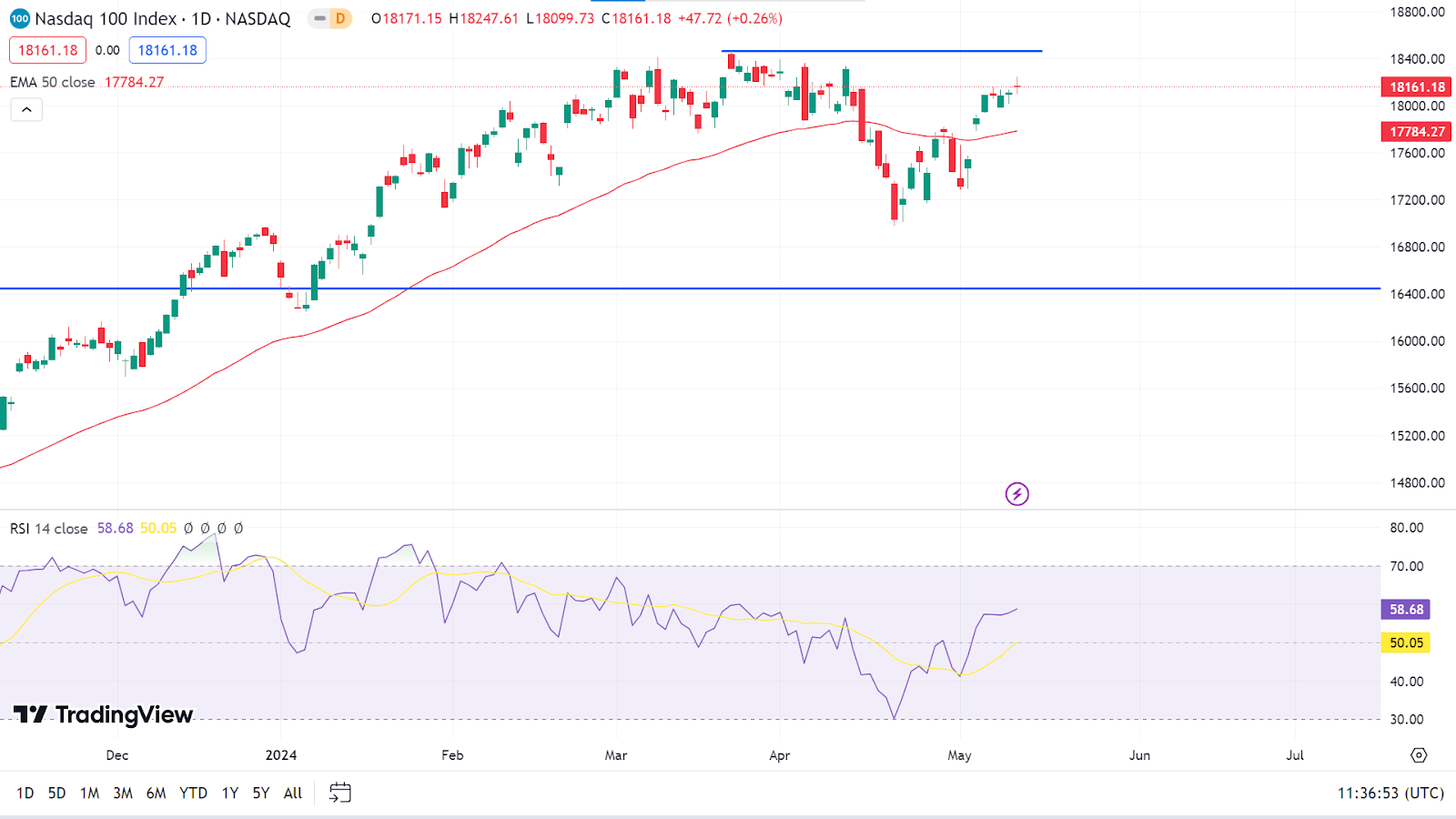The height and width of the screenshot is (819, 1456).
Task: Select the All time range
Action: 293,794
